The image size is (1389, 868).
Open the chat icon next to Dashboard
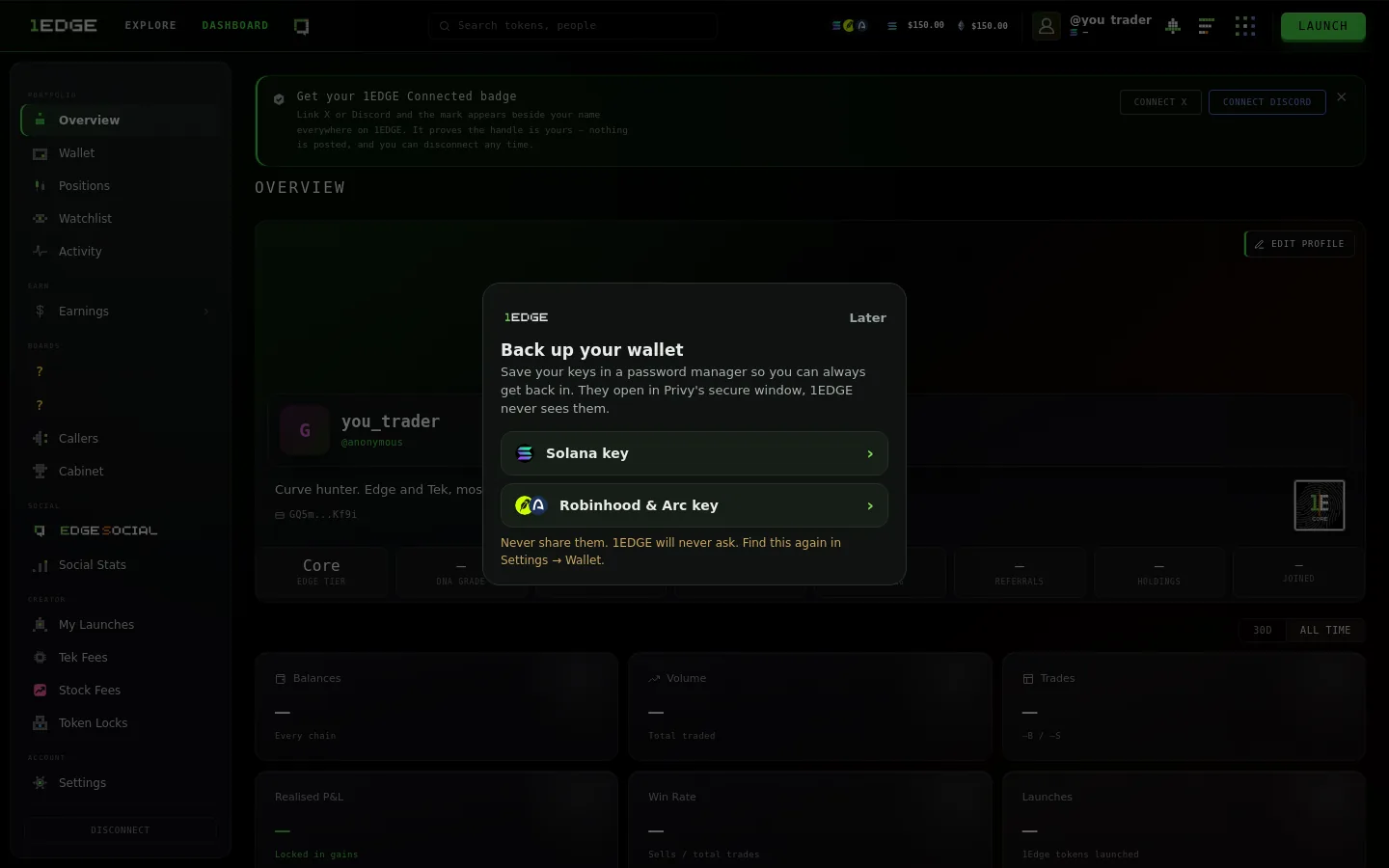tap(301, 26)
